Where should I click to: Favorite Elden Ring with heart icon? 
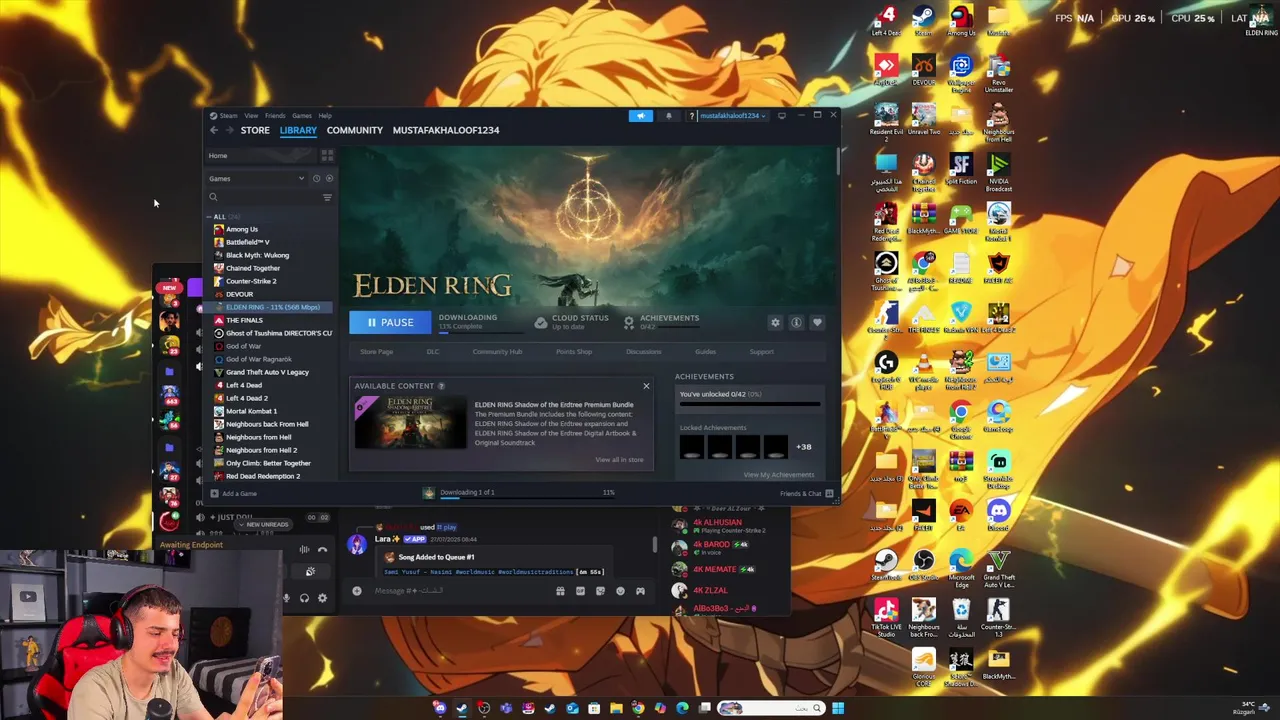[817, 322]
